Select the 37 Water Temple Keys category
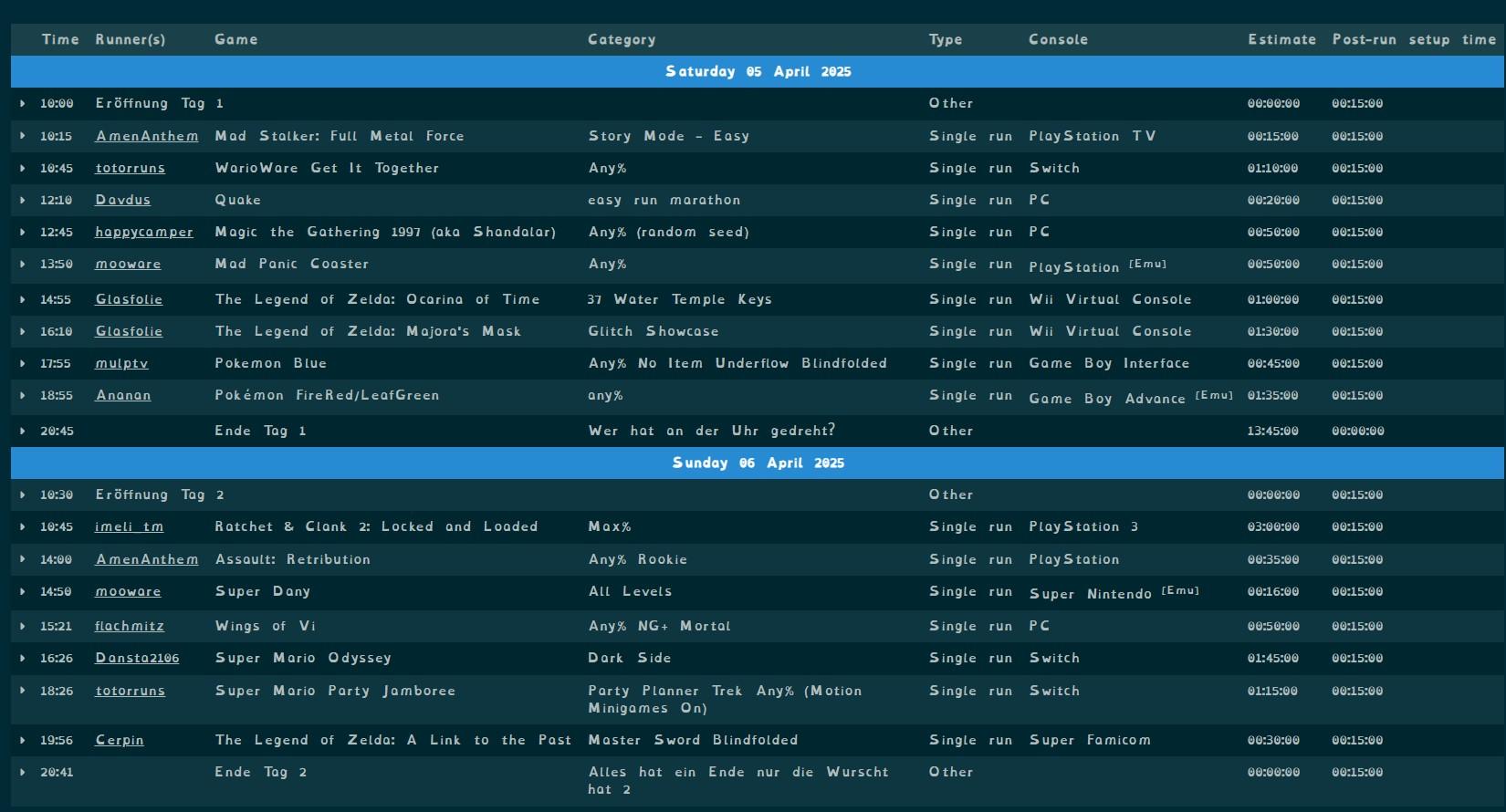The width and height of the screenshot is (1506, 812). click(680, 299)
